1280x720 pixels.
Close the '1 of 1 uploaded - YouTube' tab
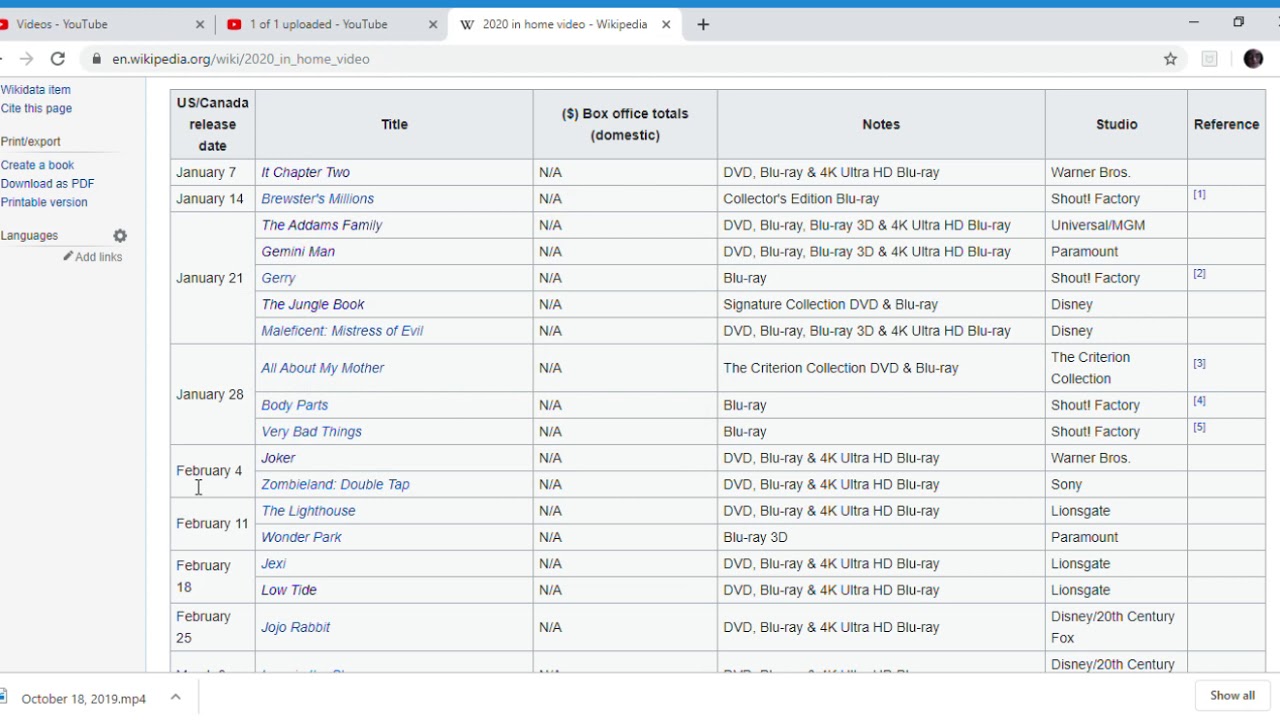(x=433, y=24)
